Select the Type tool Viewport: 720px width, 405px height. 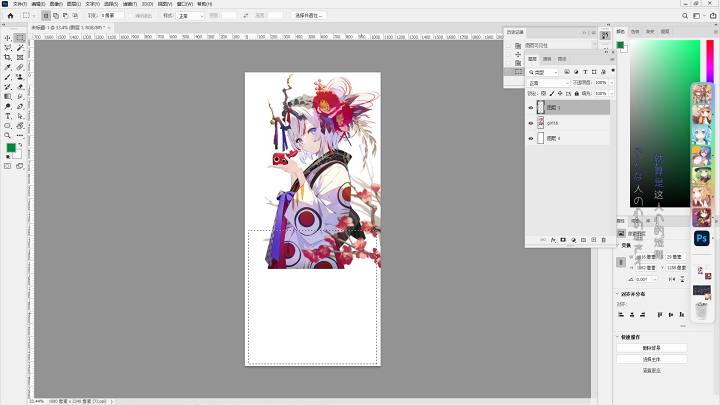pos(8,116)
